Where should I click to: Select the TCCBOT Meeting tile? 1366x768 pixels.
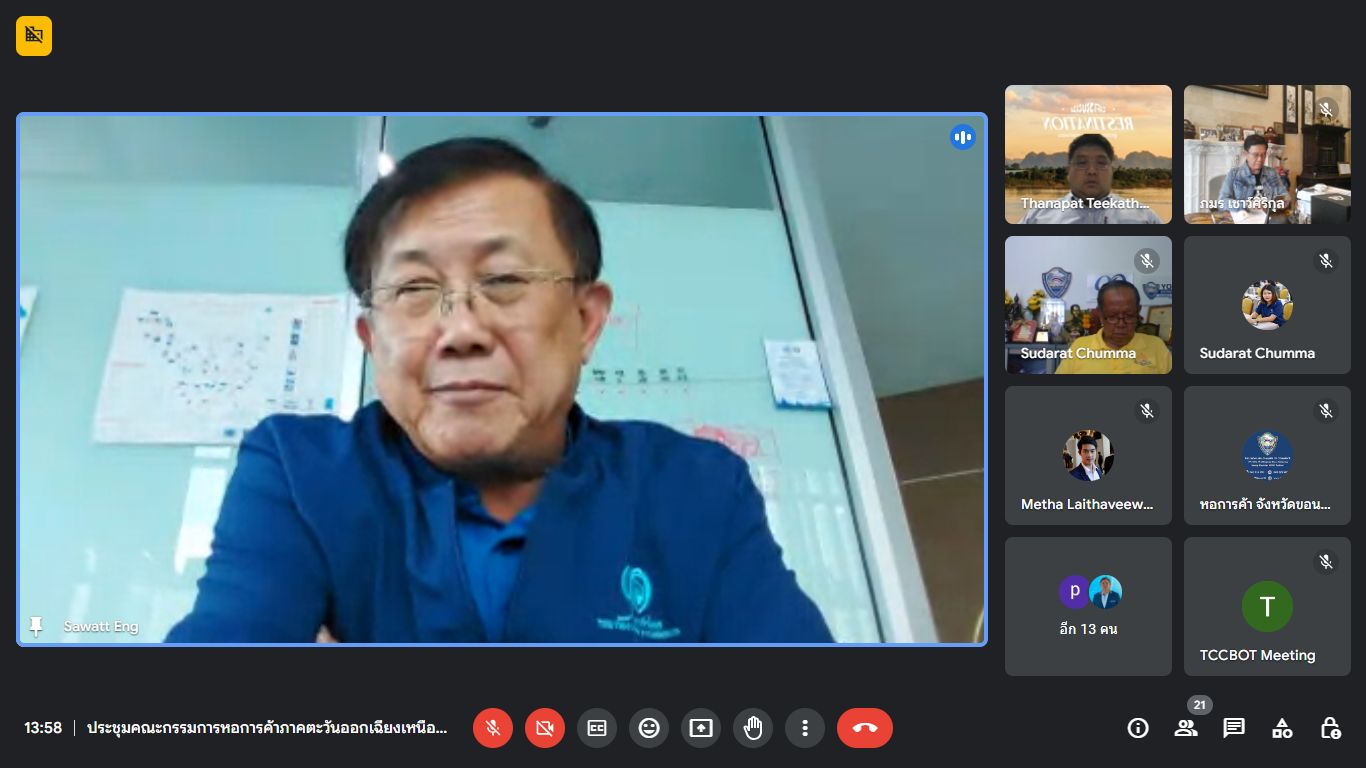click(1267, 606)
